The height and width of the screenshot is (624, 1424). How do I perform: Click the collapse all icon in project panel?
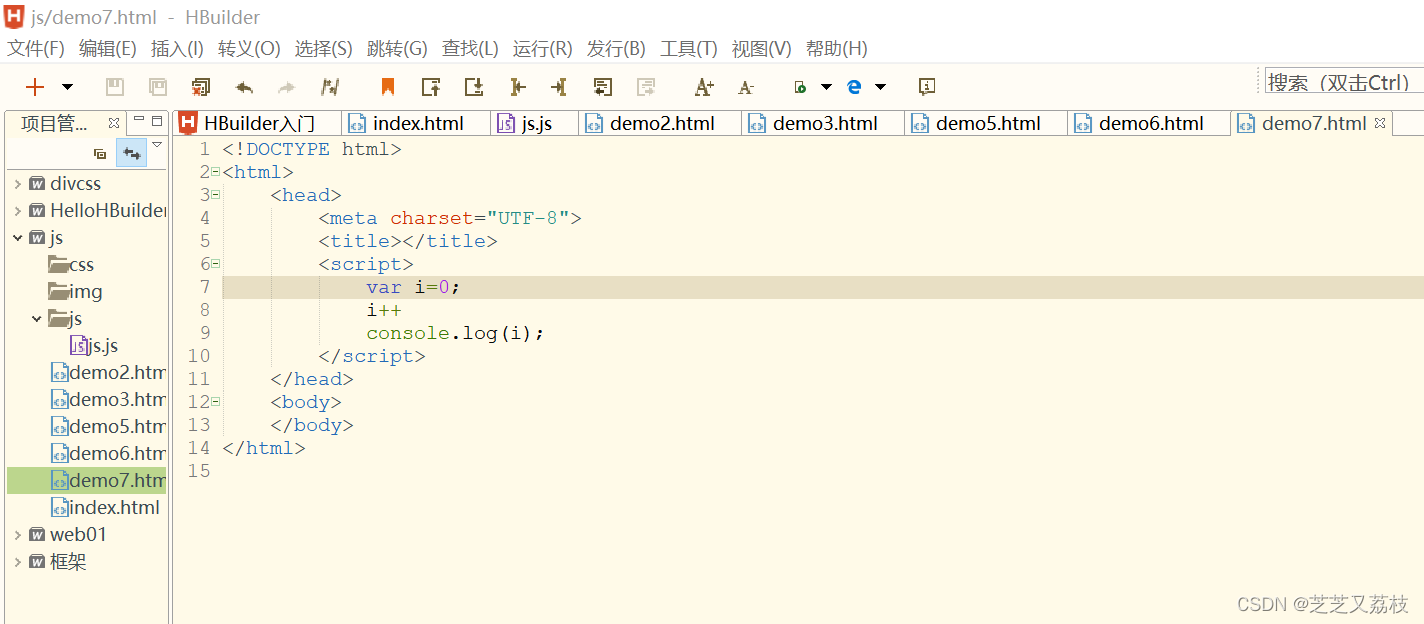pos(100,153)
